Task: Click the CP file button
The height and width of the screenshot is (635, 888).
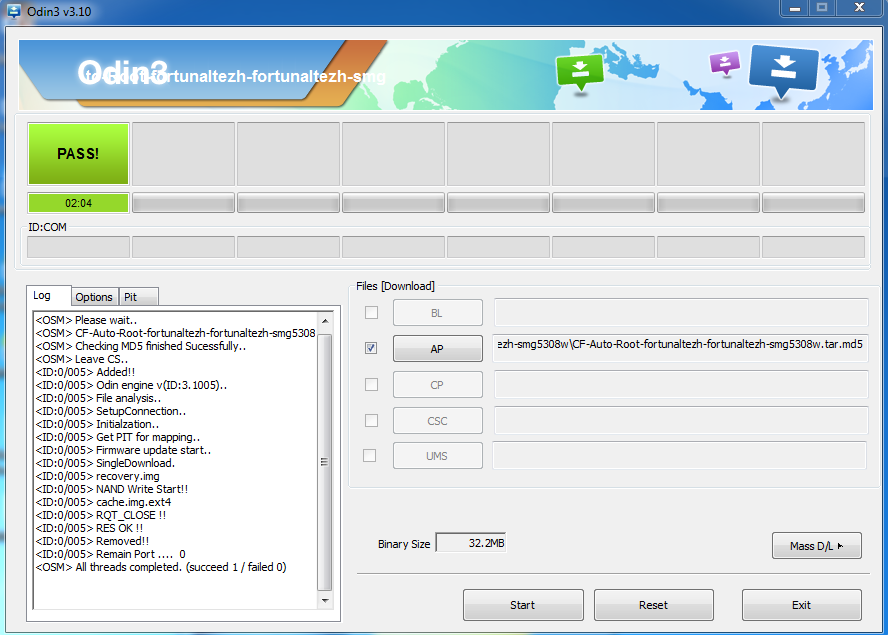Action: click(438, 385)
